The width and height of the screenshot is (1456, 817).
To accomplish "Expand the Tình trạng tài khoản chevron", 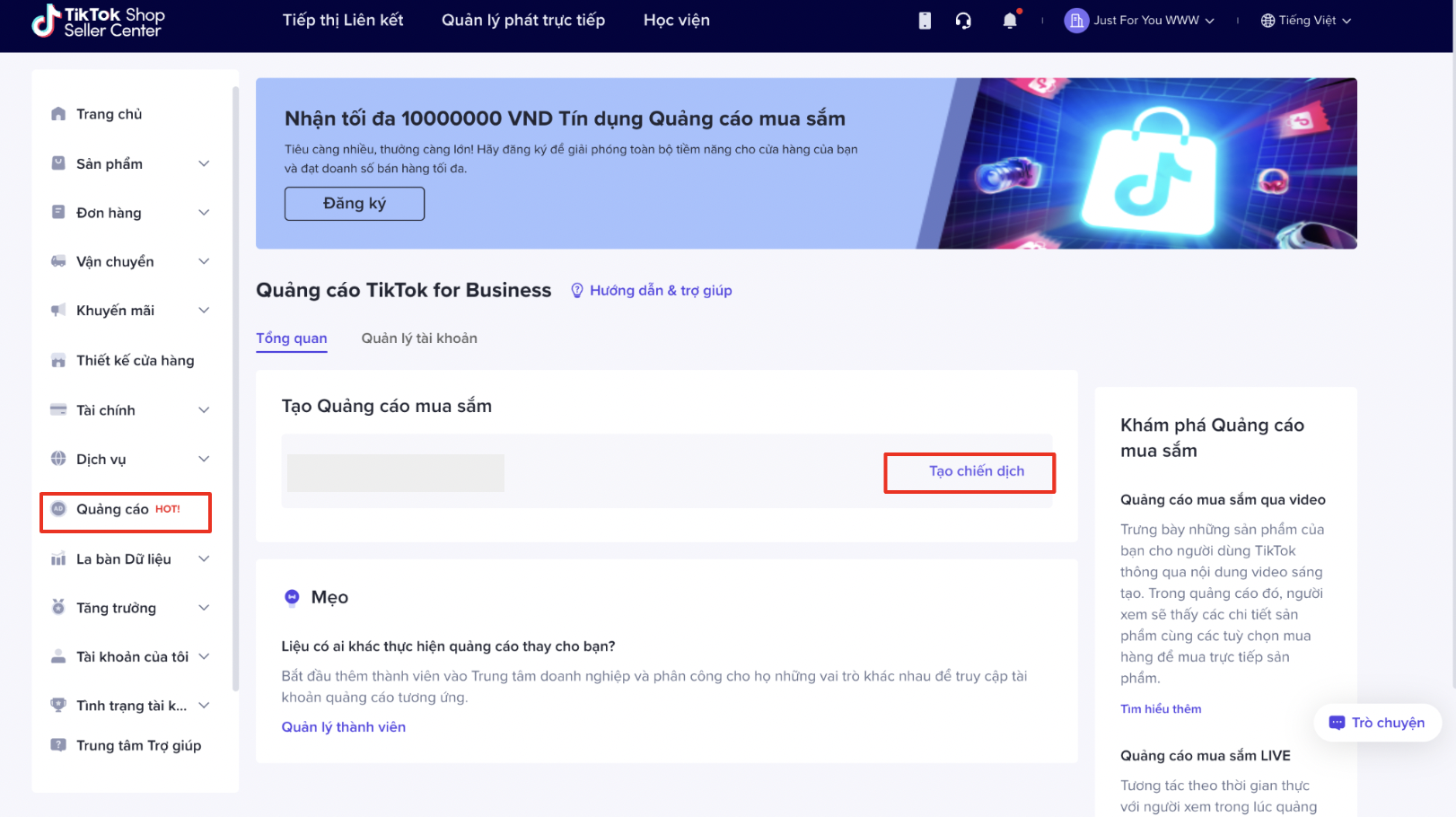I will [x=204, y=706].
